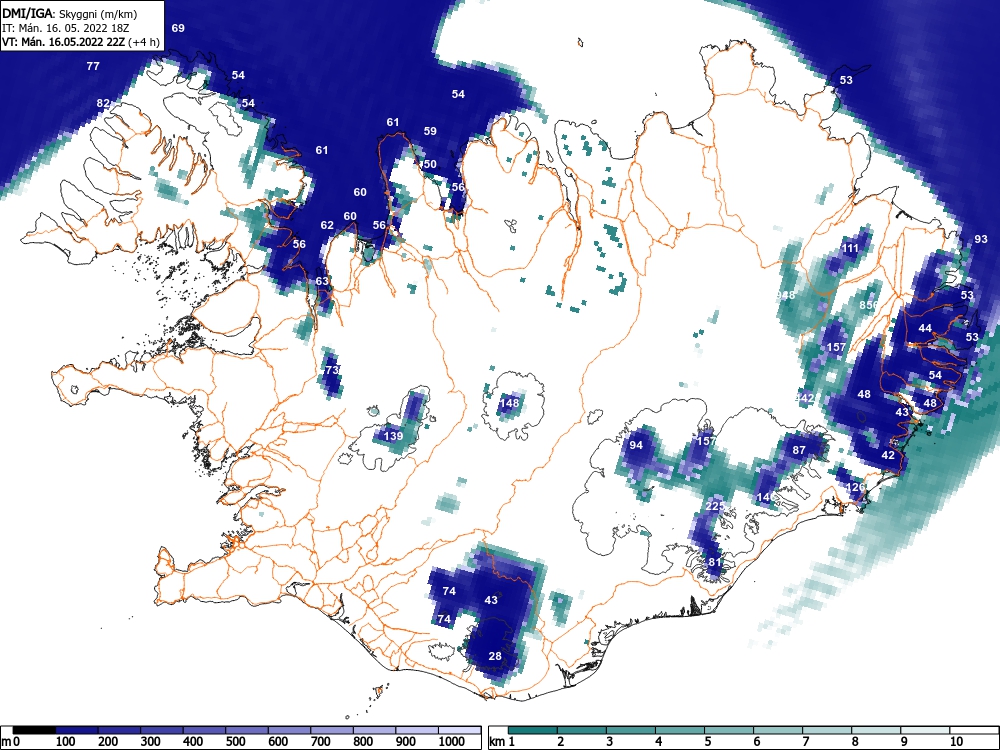Click the visibility value 42 on the map

point(888,455)
